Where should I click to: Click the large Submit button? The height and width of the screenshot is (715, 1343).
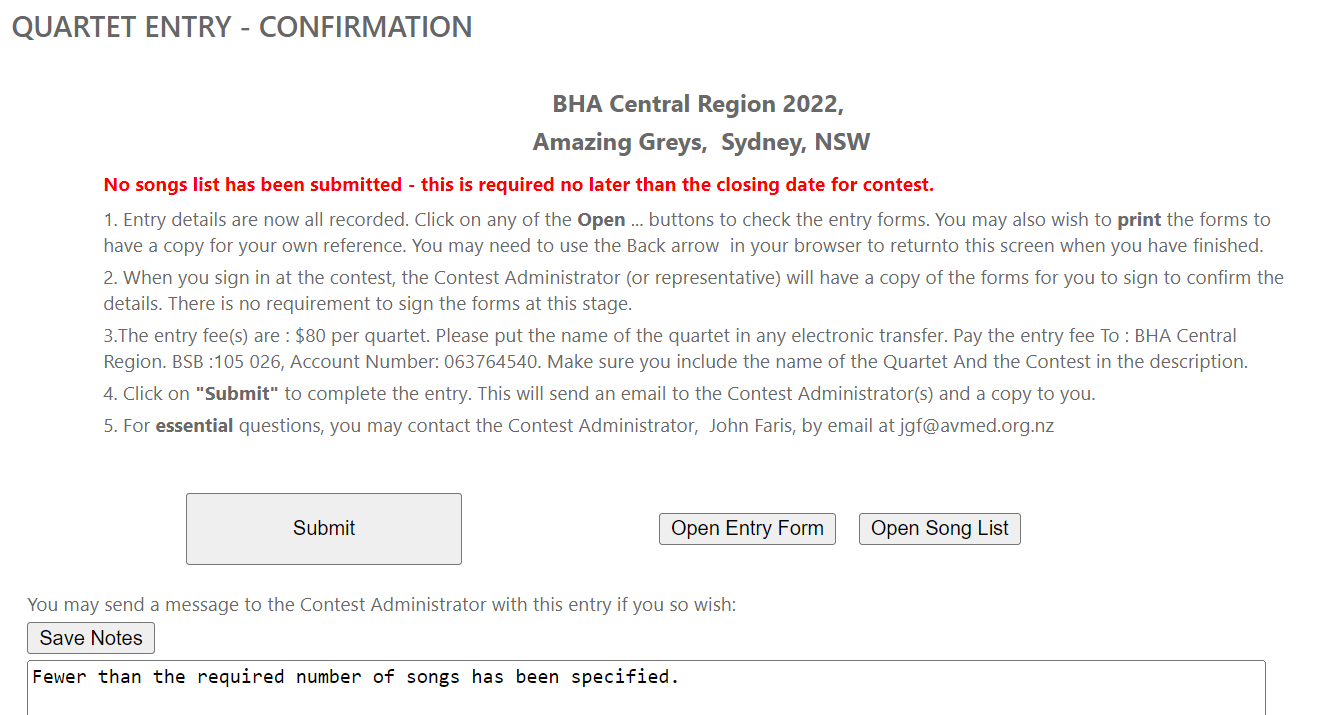pos(323,528)
